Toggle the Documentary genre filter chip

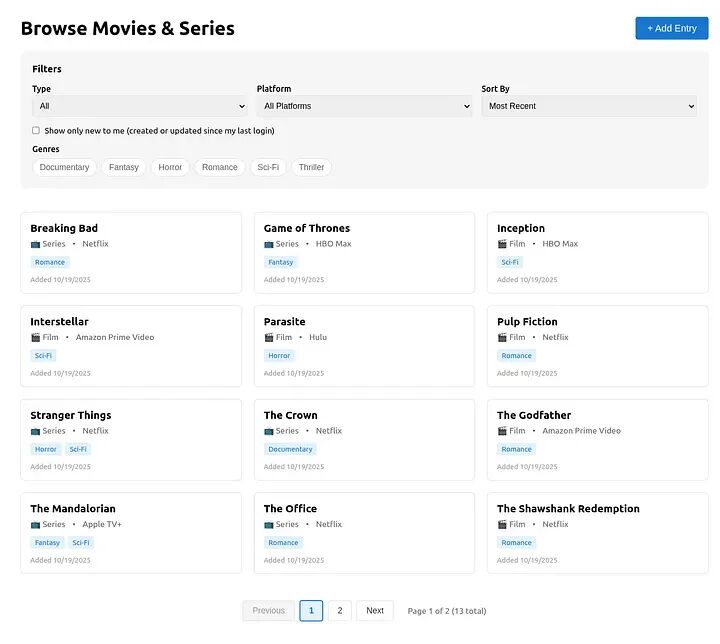point(64,167)
